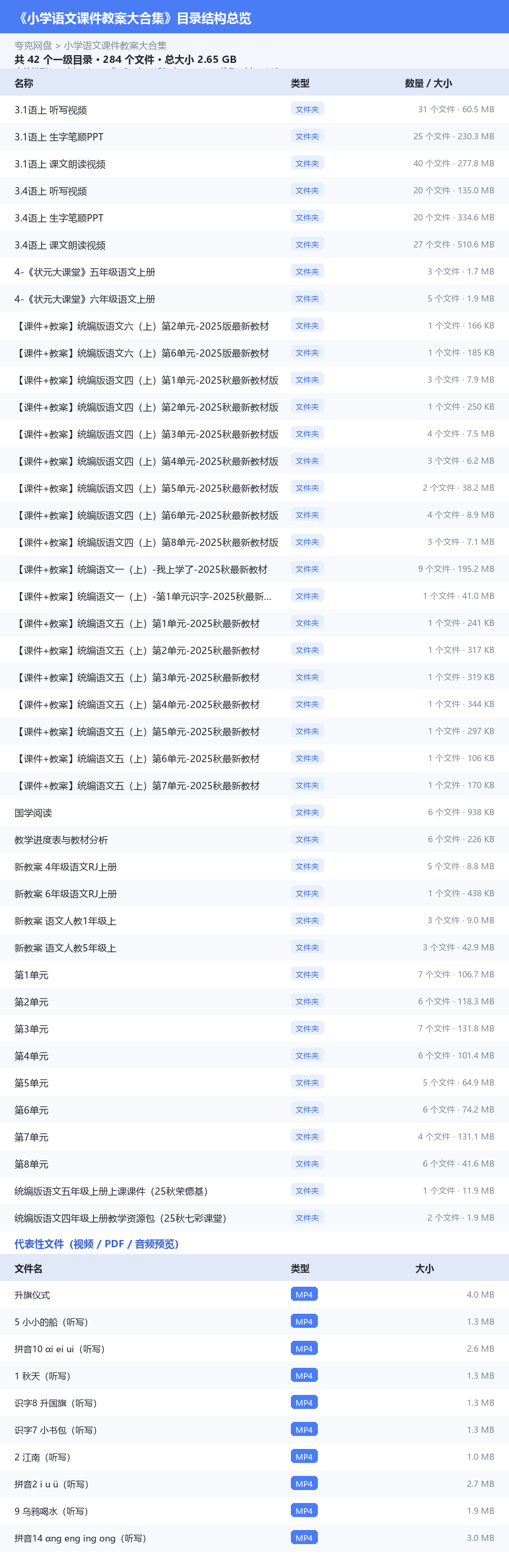
Task: Open 统编版语文四（上）第3单元 folder row
Action: coord(254,434)
